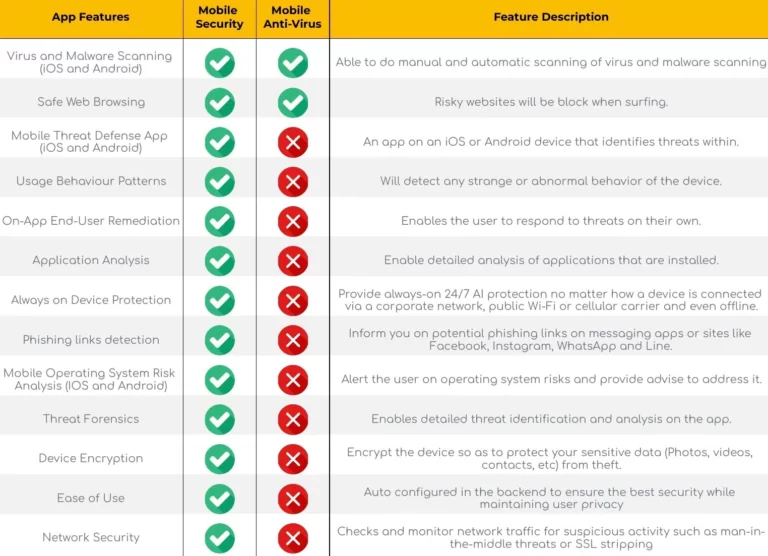Click green check for Always on Device Protection
Viewport: 768px width, 556px height.
pyautogui.click(x=220, y=300)
